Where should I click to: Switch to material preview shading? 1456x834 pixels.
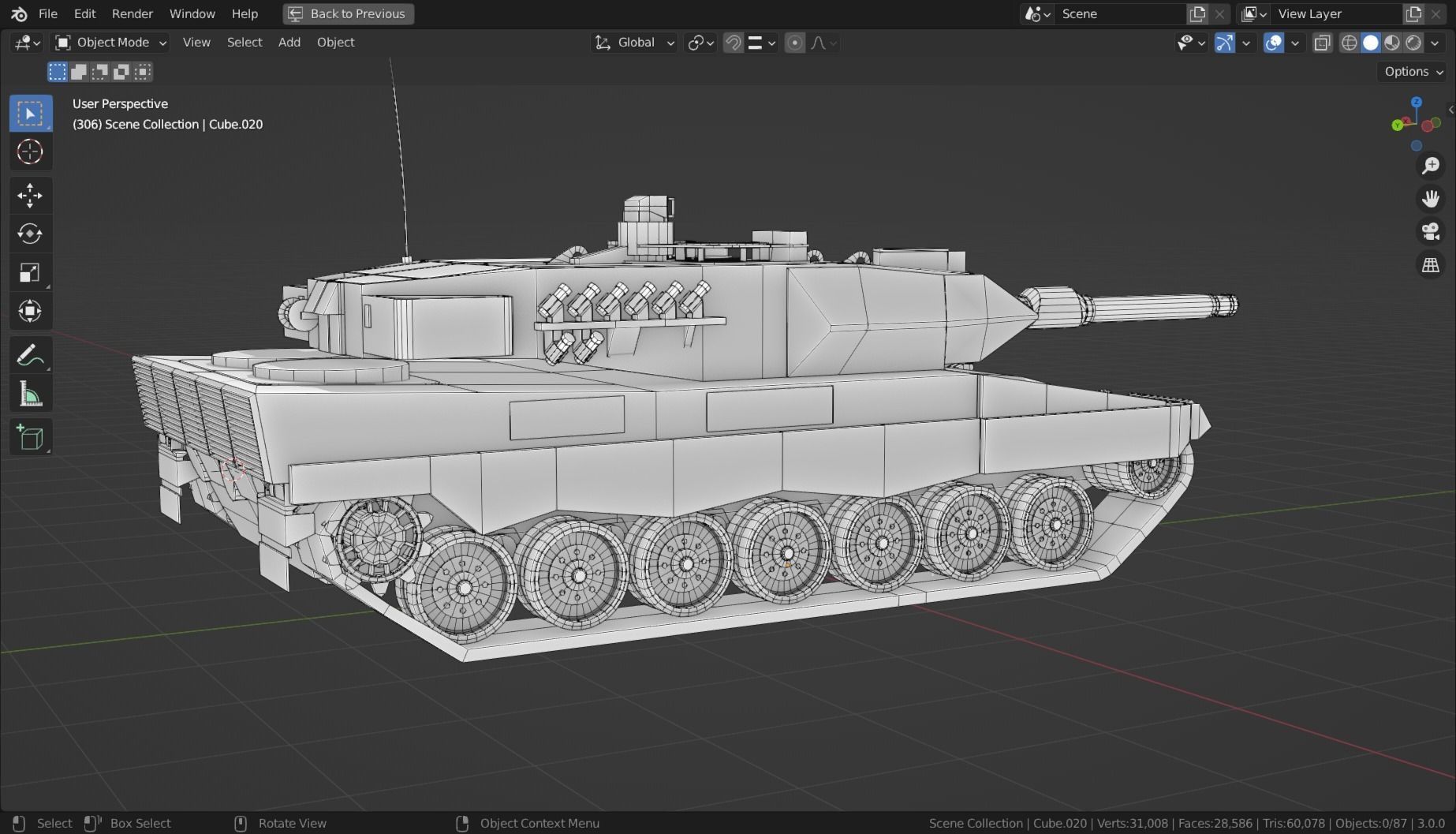click(1392, 43)
